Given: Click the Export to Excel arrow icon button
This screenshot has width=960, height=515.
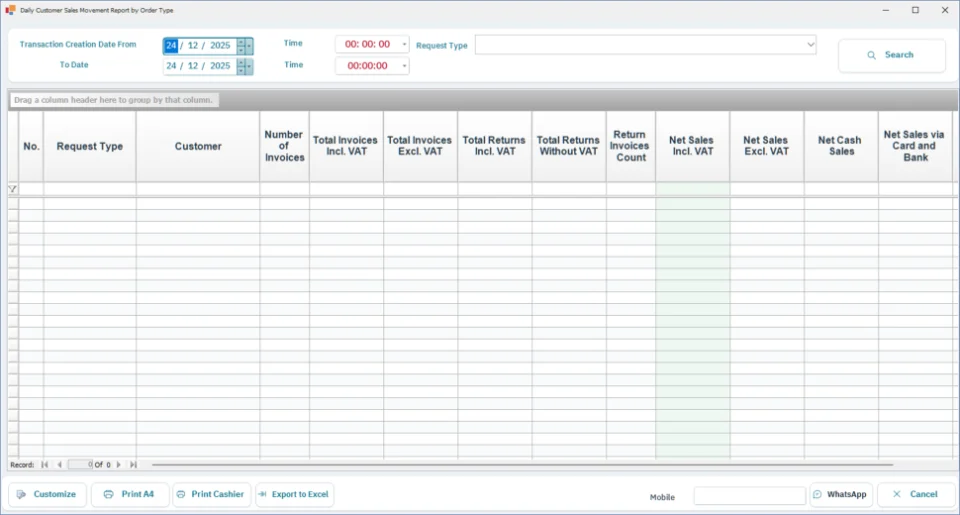Looking at the screenshot, I should pyautogui.click(x=294, y=494).
